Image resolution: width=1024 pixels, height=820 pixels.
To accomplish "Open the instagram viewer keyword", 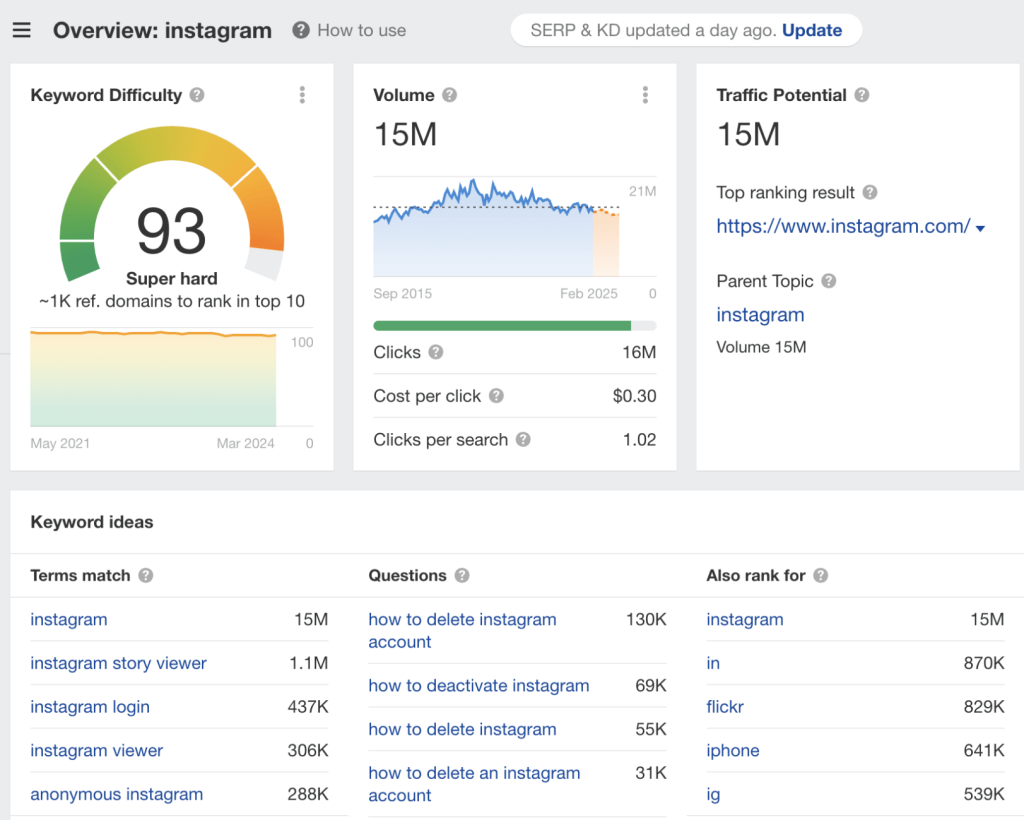I will (97, 751).
